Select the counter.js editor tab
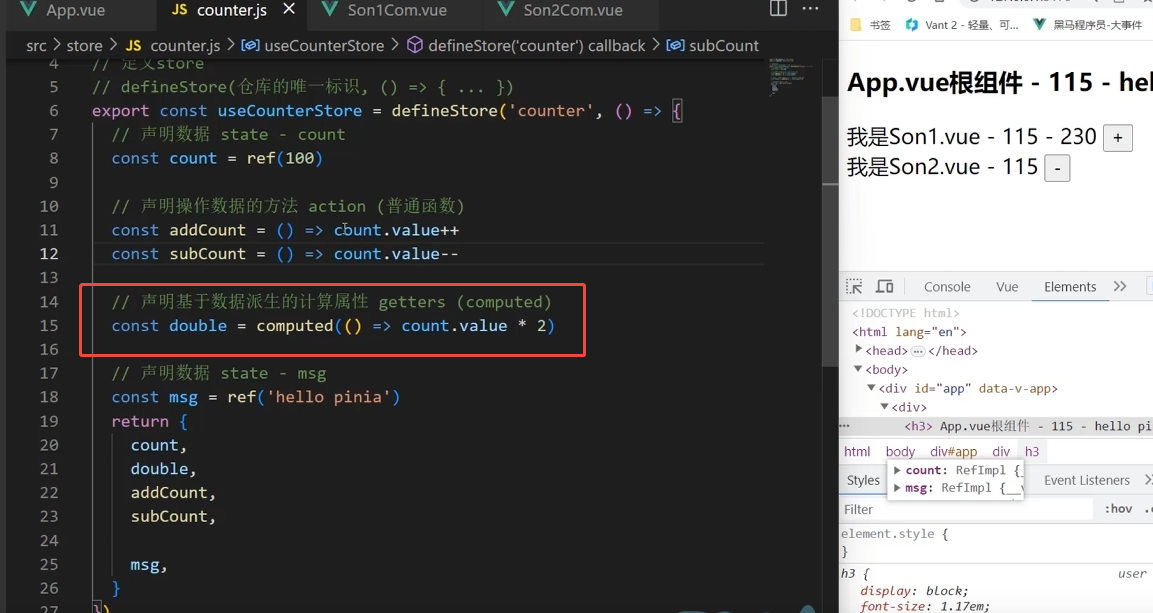This screenshot has height=613, width=1153. click(232, 10)
